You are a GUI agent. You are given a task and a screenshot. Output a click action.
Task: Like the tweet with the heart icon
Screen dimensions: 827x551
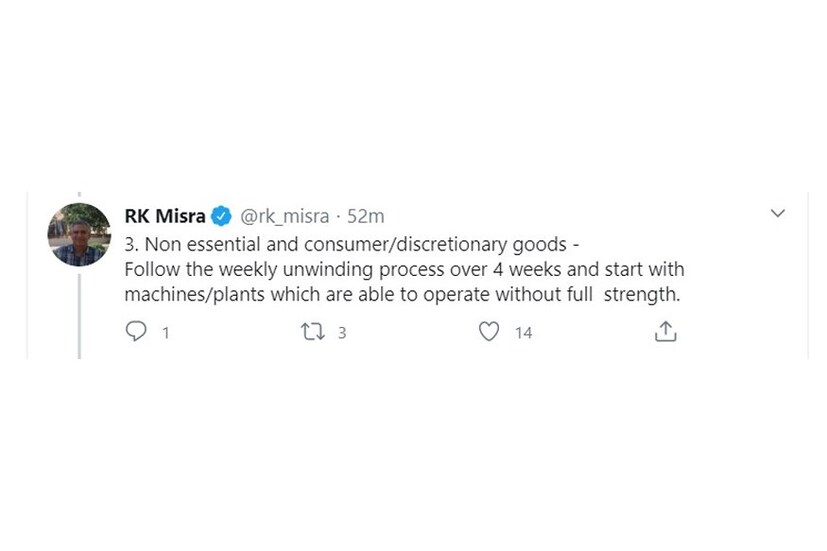[488, 332]
